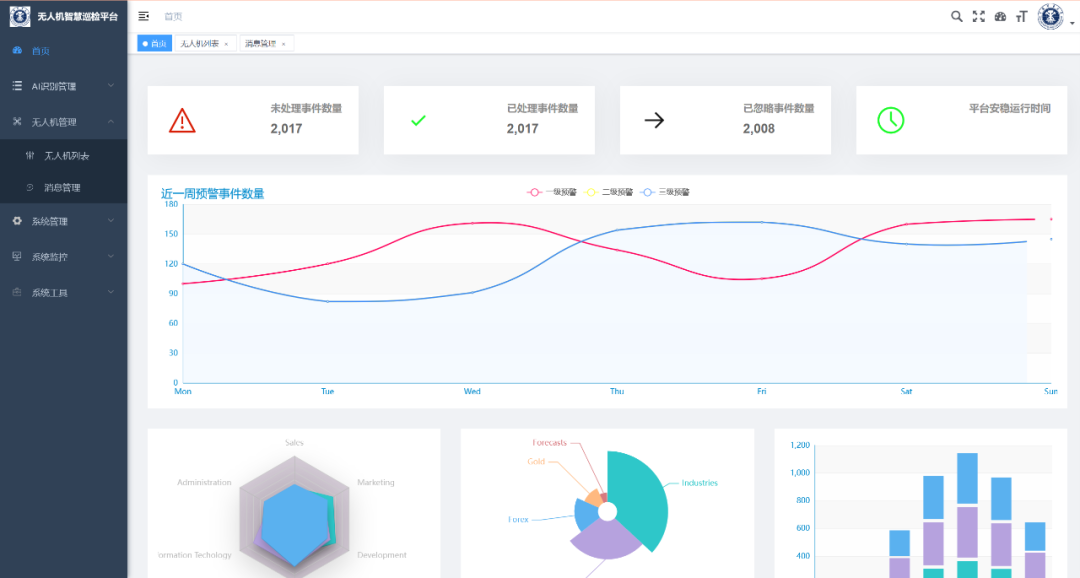The height and width of the screenshot is (578, 1080).
Task: Open 消息管理 in the sidebar submenu
Action: 63,187
